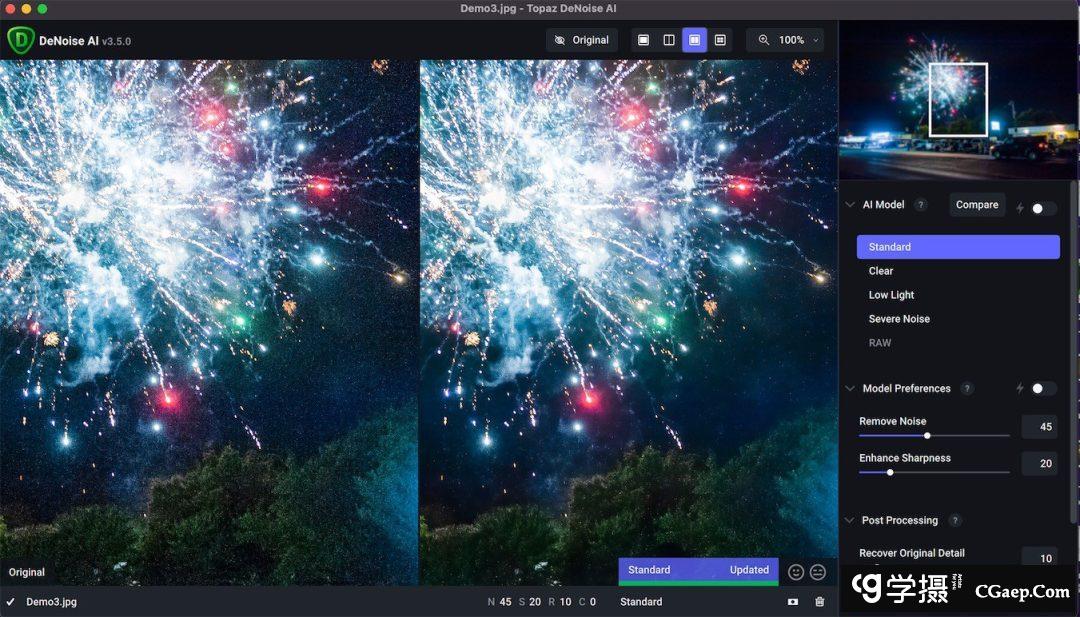The image size is (1080, 617).
Task: Select the Low Light model
Action: tap(891, 295)
